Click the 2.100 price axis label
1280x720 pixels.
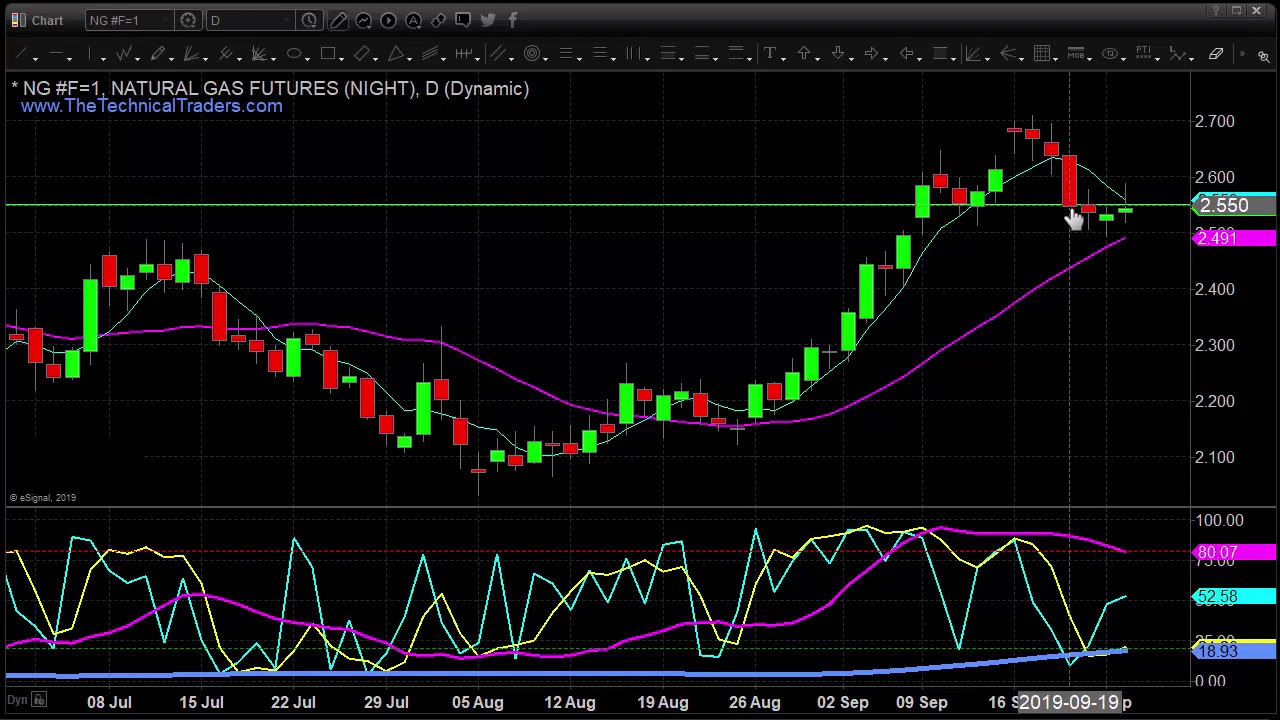[x=1215, y=457]
